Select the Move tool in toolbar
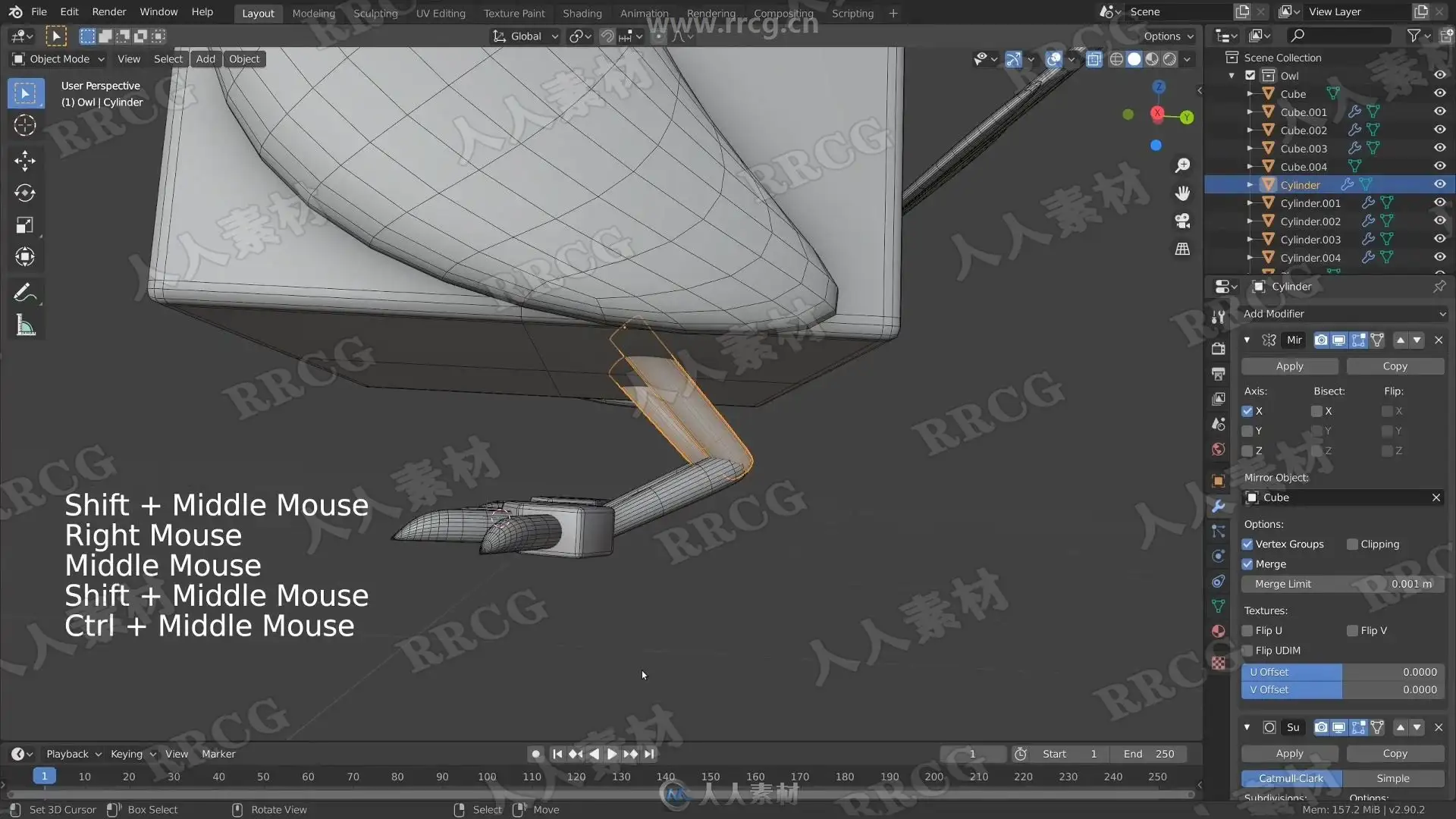 click(x=24, y=160)
